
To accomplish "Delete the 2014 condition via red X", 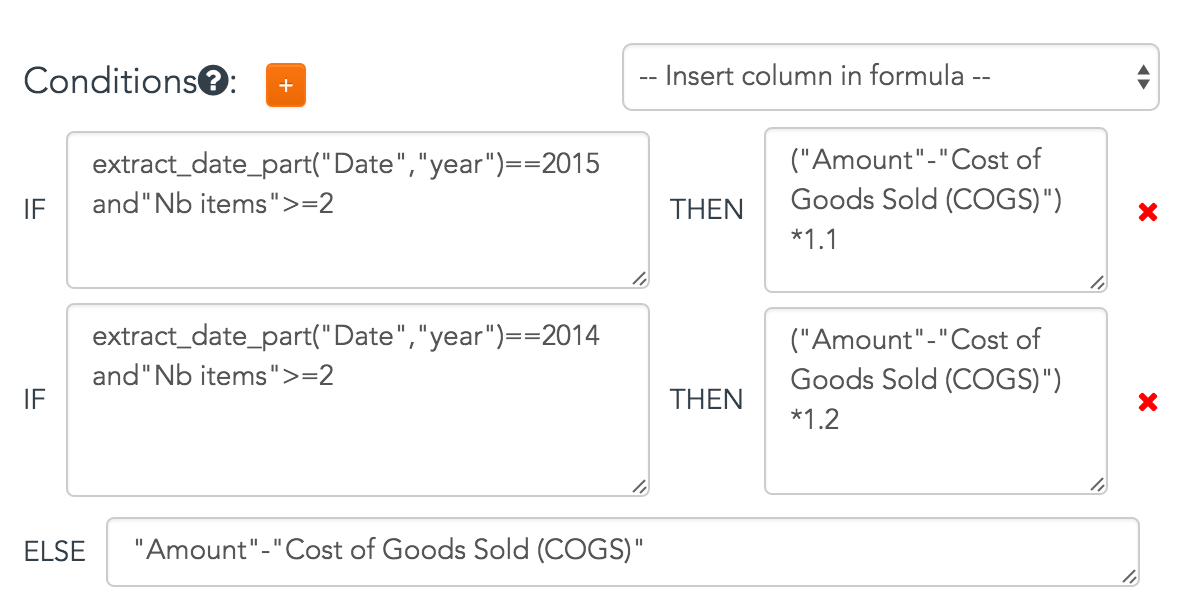I will point(1148,402).
